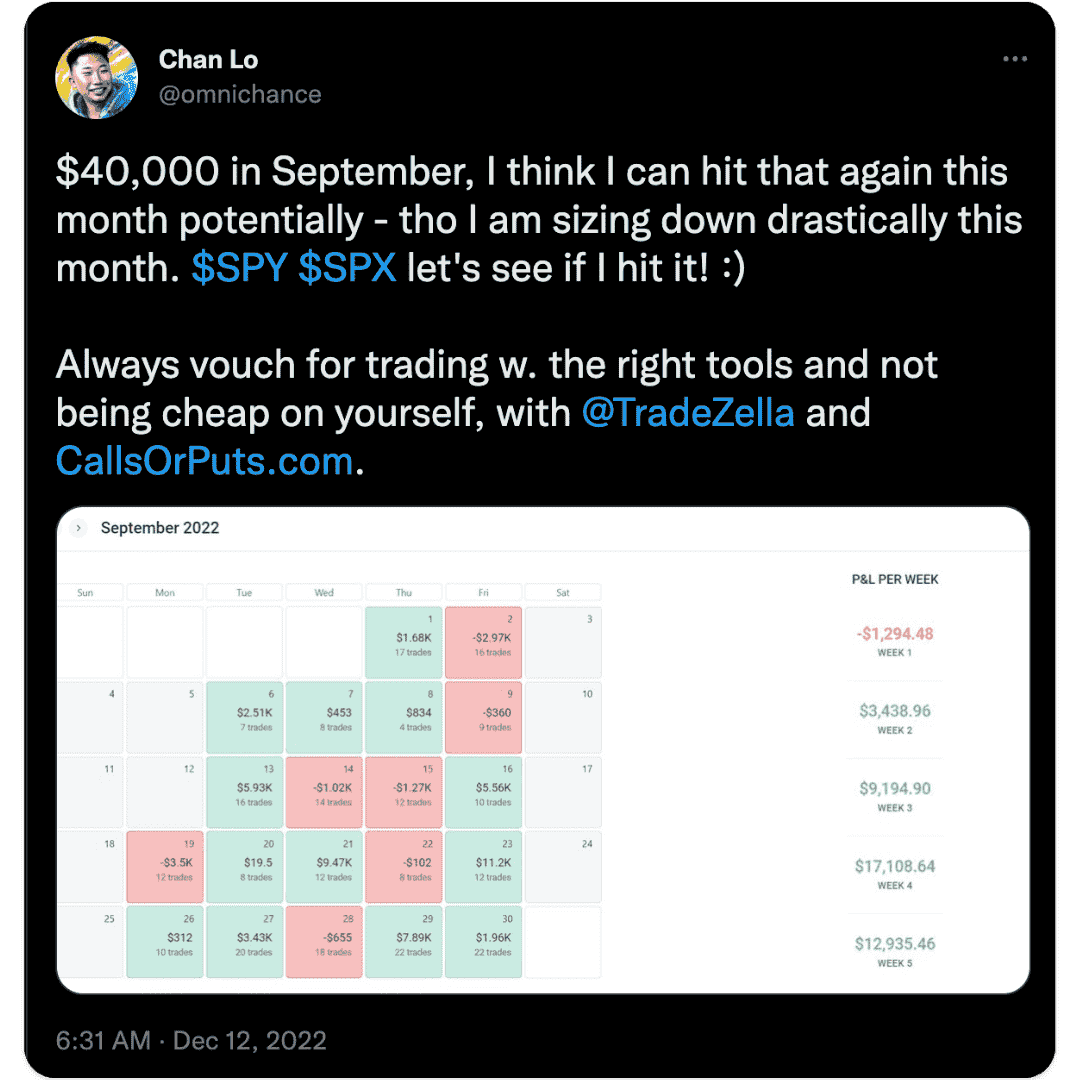
Task: Expand the September 2022 chevron arrow
Action: (x=80, y=528)
